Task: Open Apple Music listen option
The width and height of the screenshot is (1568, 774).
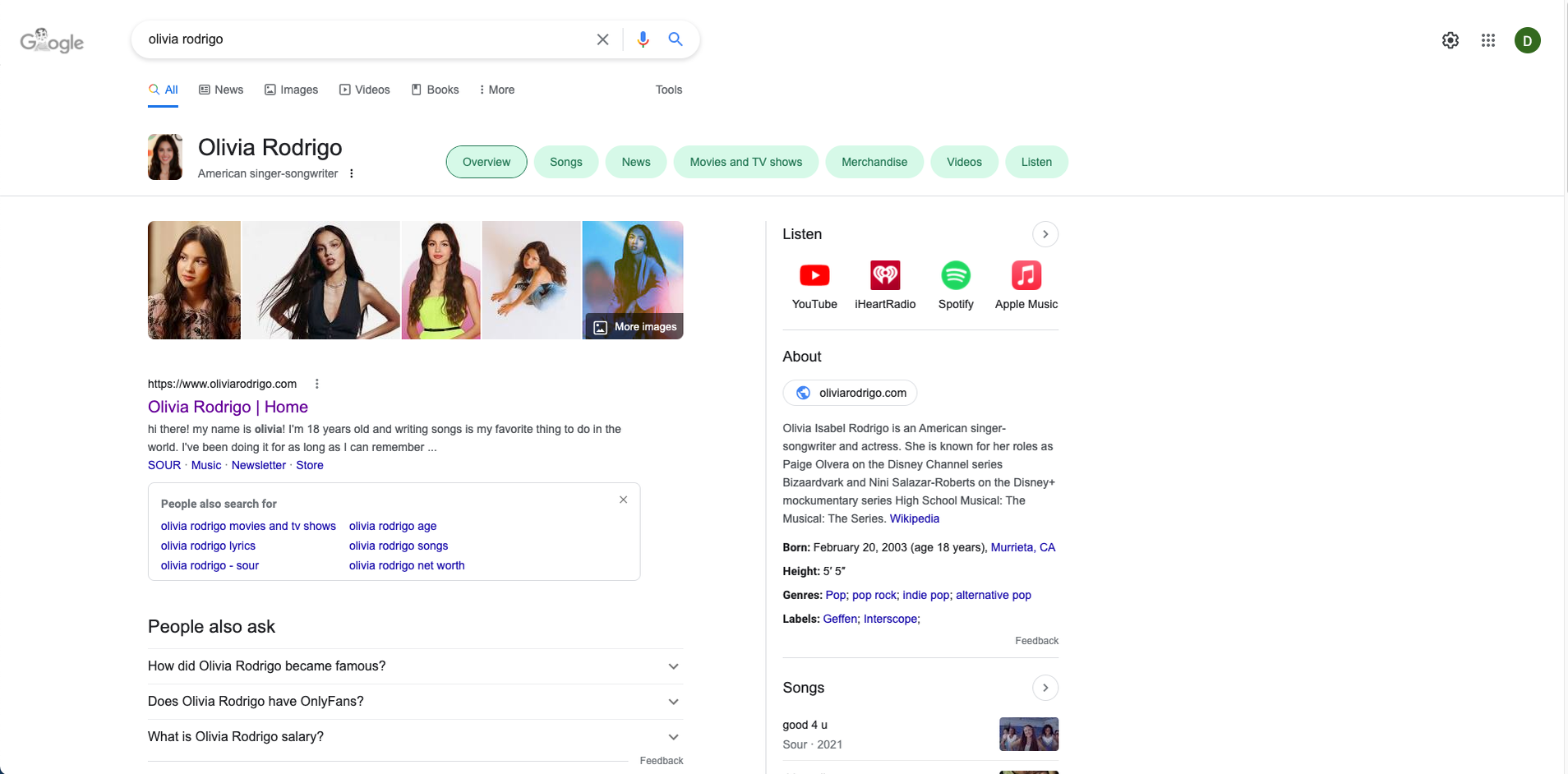Action: (1026, 285)
